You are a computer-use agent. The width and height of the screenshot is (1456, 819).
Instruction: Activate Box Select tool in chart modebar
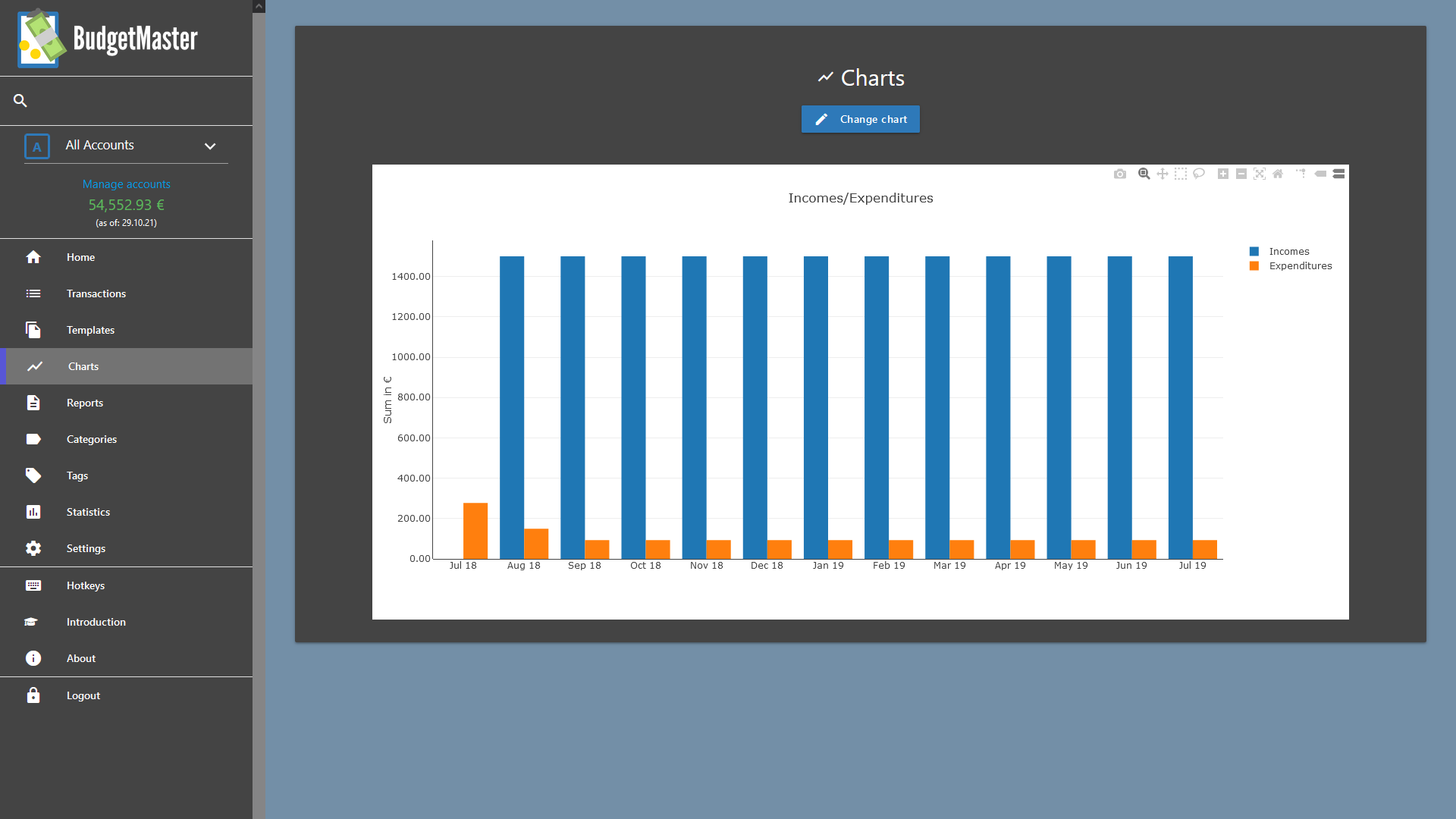(x=1181, y=174)
